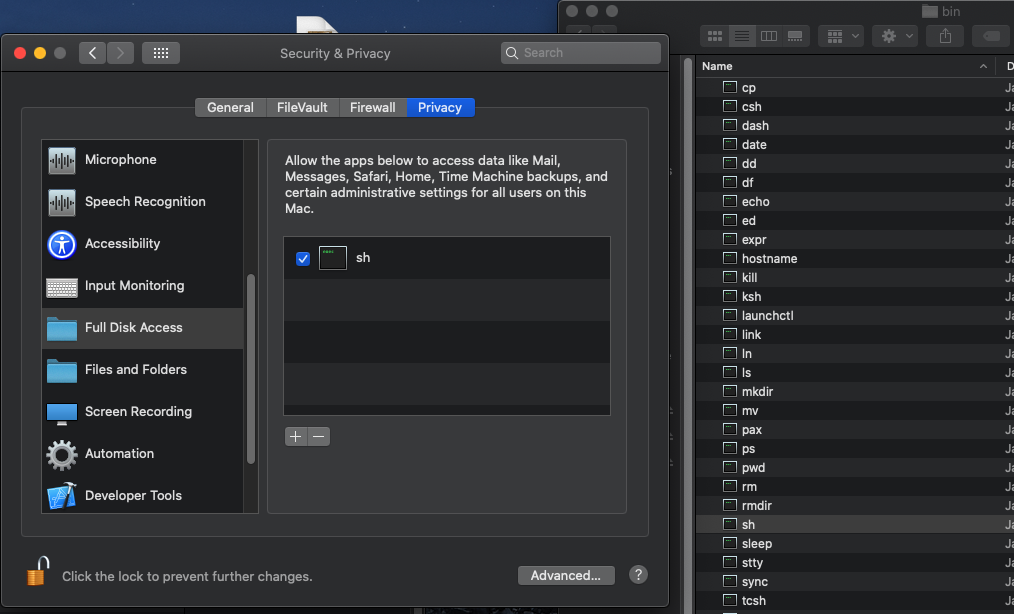Open the General tab

point(230,107)
